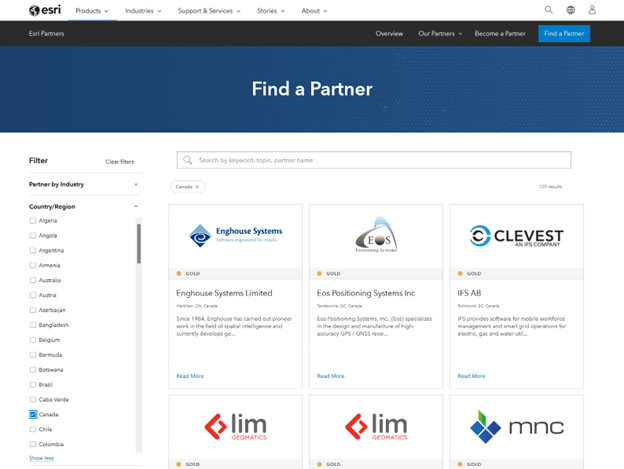Click the second lim Geomatics logo
The width and height of the screenshot is (624, 469).
[x=376, y=427]
